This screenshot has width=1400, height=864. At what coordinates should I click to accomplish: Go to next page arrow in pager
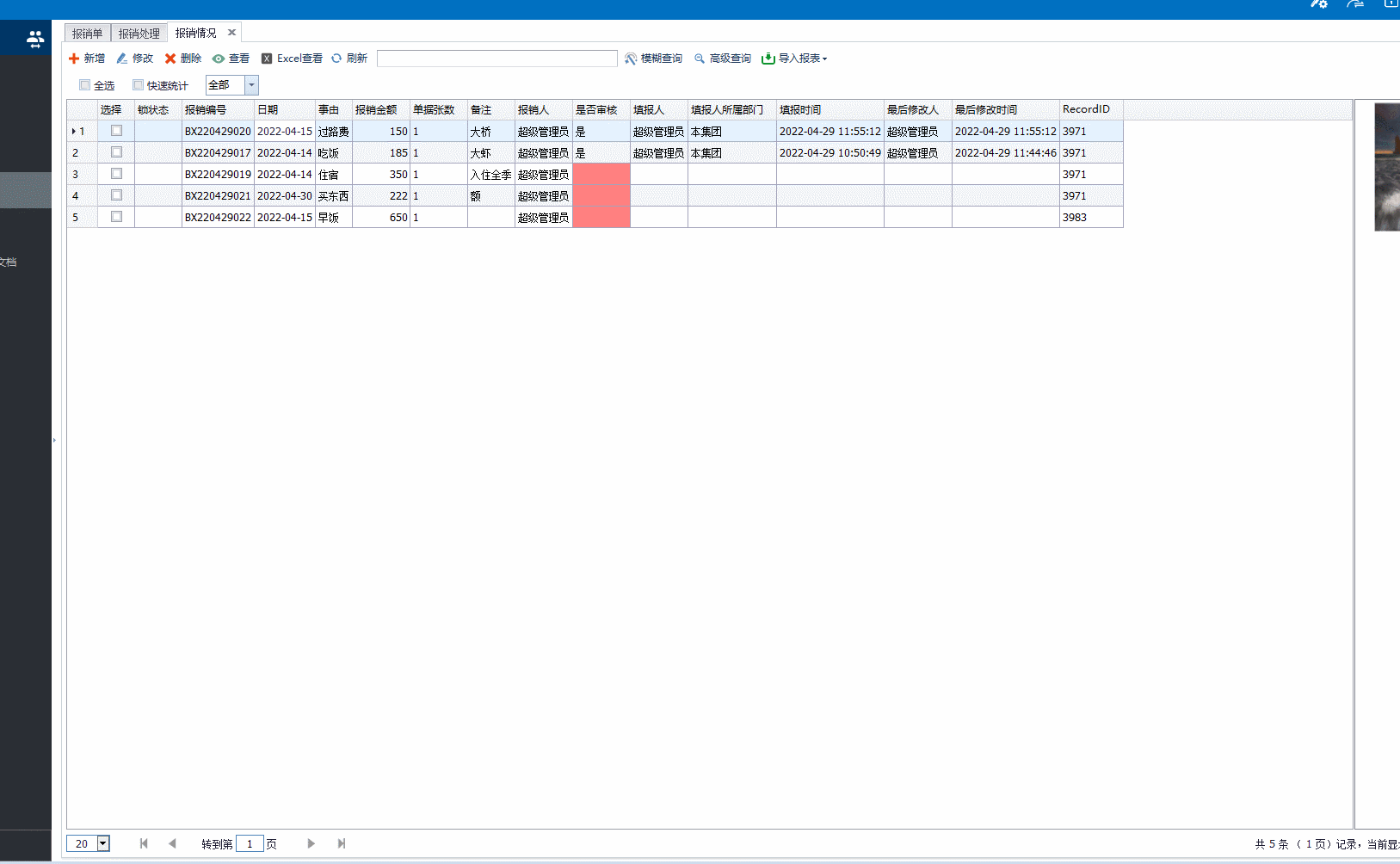311,843
